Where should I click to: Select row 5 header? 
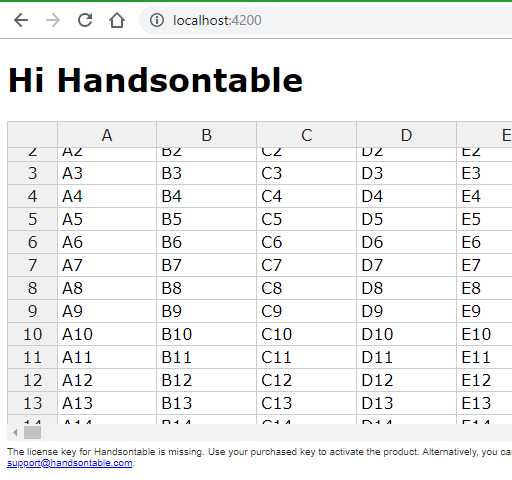pyautogui.click(x=32, y=219)
